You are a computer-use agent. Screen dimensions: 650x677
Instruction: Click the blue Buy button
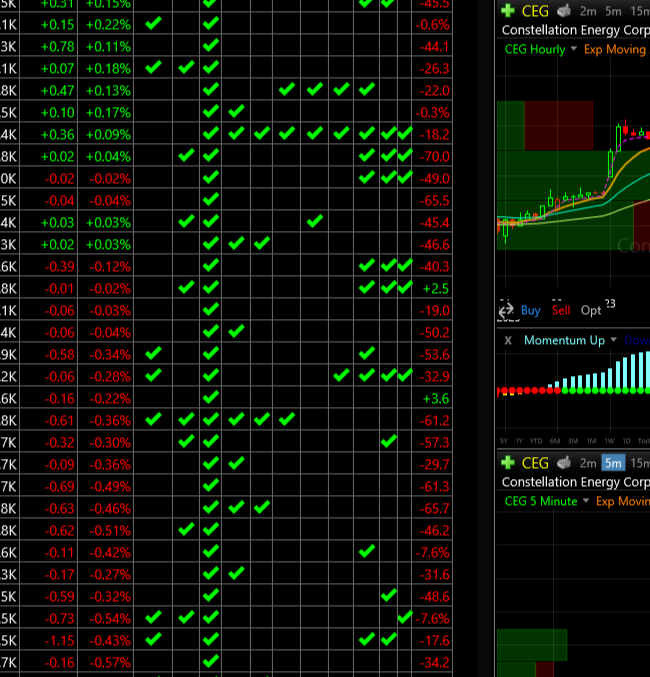530,310
